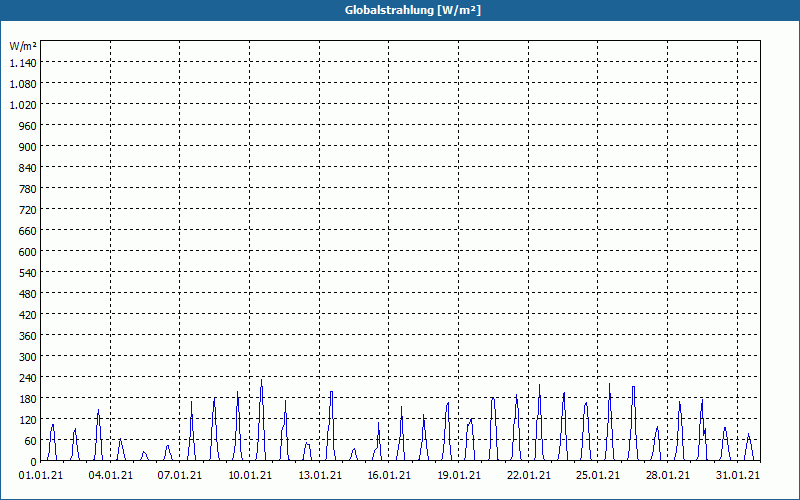Viewport: 800px width, 500px height.
Task: Click the 240 y-axis label
Action: pos(28,378)
